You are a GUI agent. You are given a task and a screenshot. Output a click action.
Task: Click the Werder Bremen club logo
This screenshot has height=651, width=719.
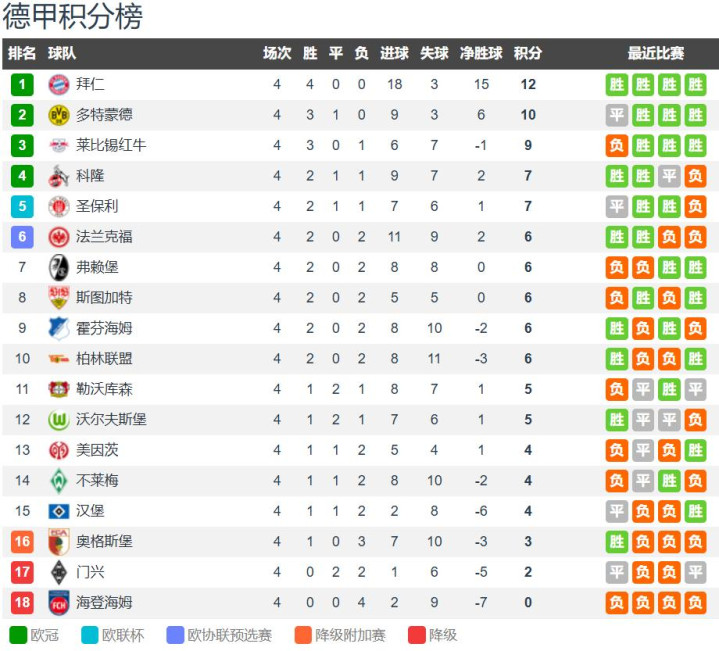tap(58, 481)
